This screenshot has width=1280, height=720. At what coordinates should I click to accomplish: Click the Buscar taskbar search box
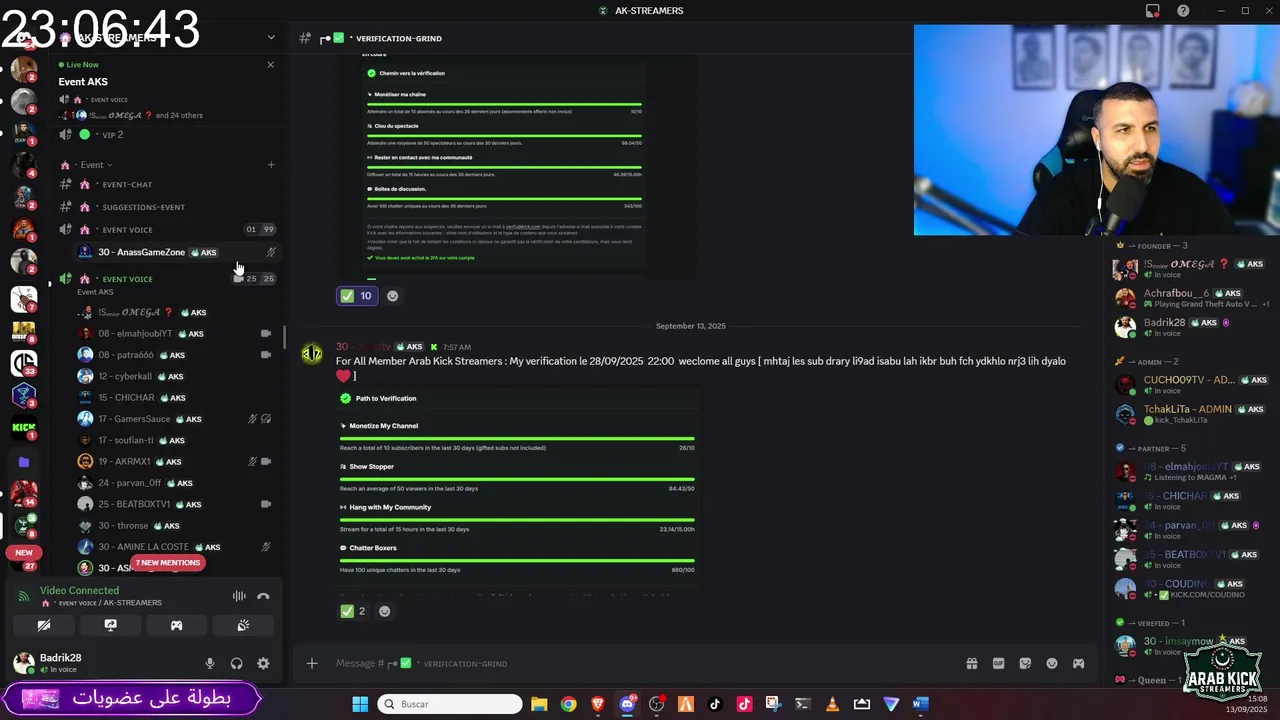pos(450,704)
